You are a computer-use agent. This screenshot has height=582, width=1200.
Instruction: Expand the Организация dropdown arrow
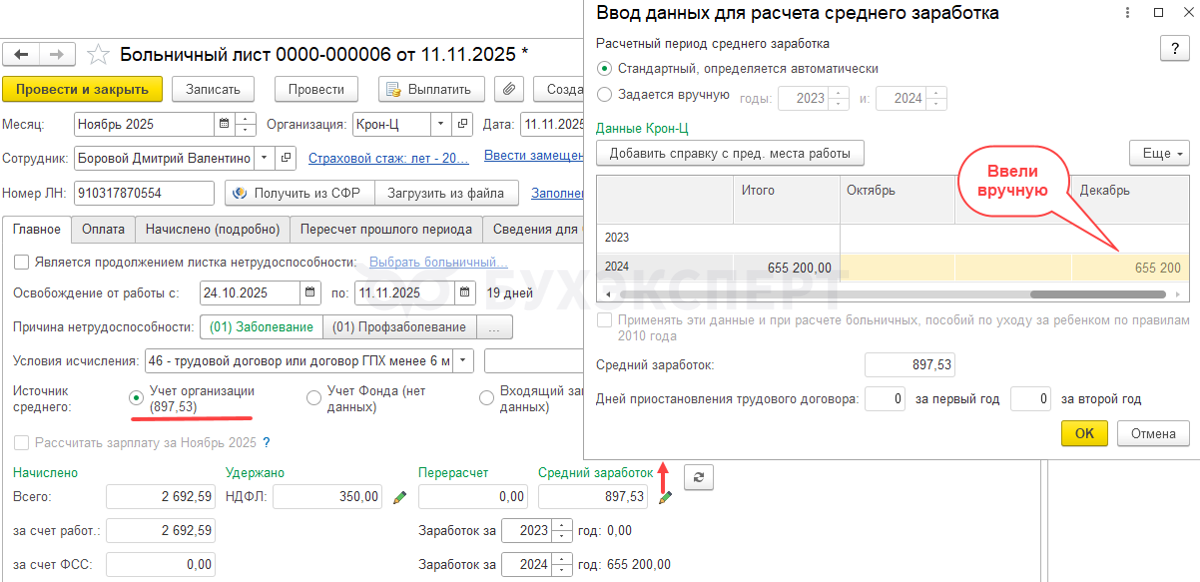click(x=441, y=125)
